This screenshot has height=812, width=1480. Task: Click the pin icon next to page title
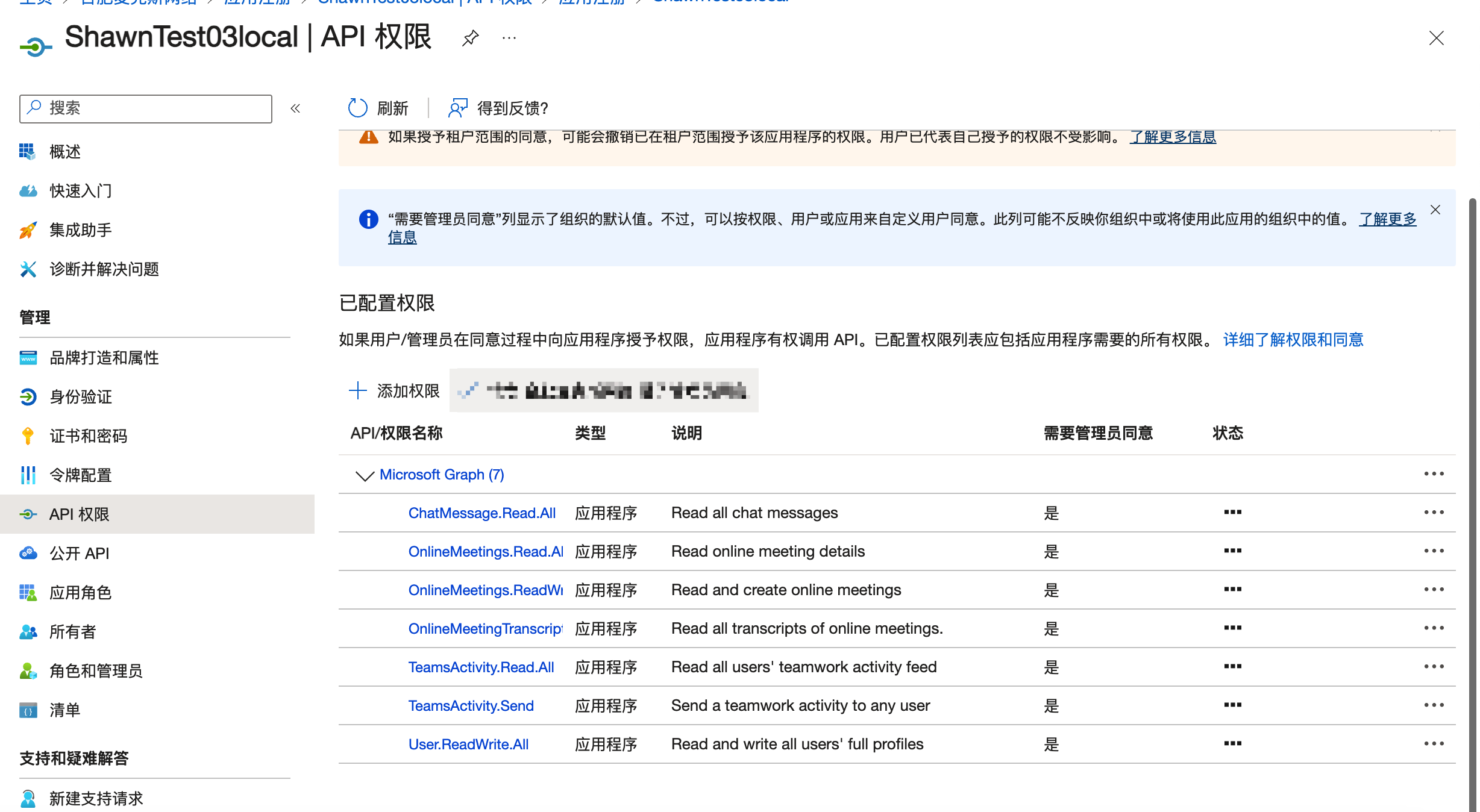(470, 39)
